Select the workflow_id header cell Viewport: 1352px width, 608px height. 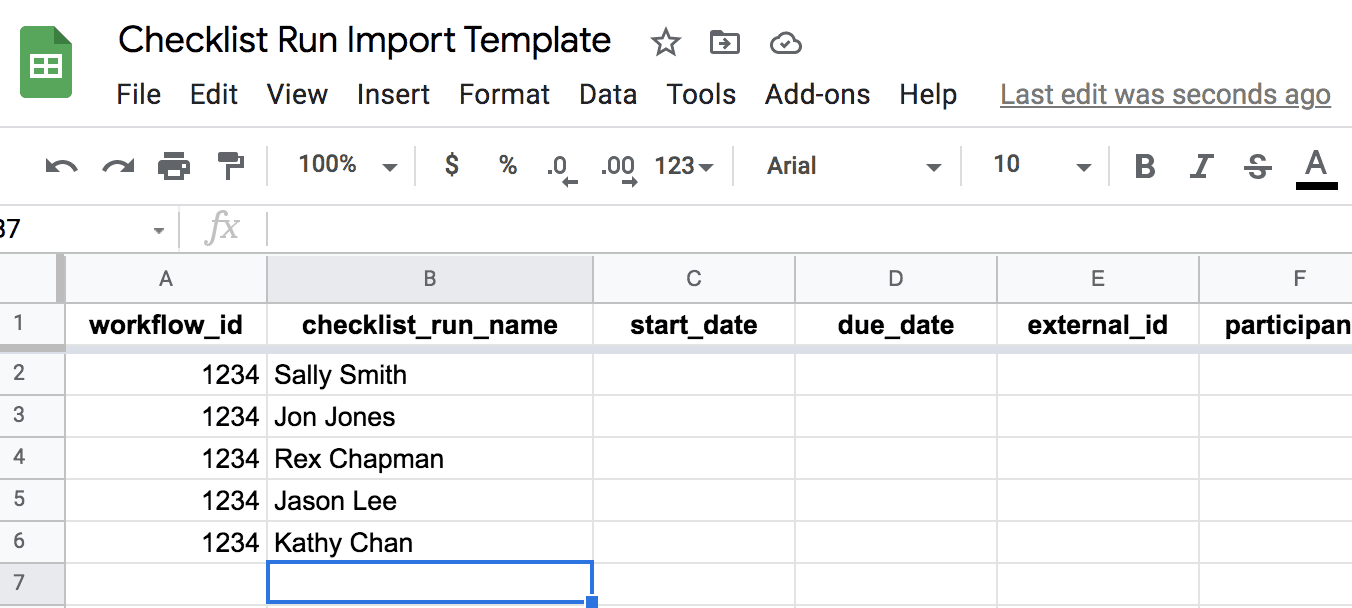pyautogui.click(x=166, y=324)
